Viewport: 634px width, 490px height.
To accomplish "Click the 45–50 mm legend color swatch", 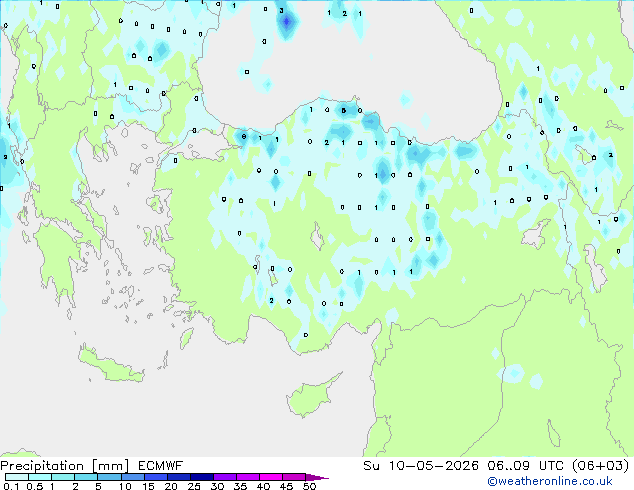I will pos(294,477).
